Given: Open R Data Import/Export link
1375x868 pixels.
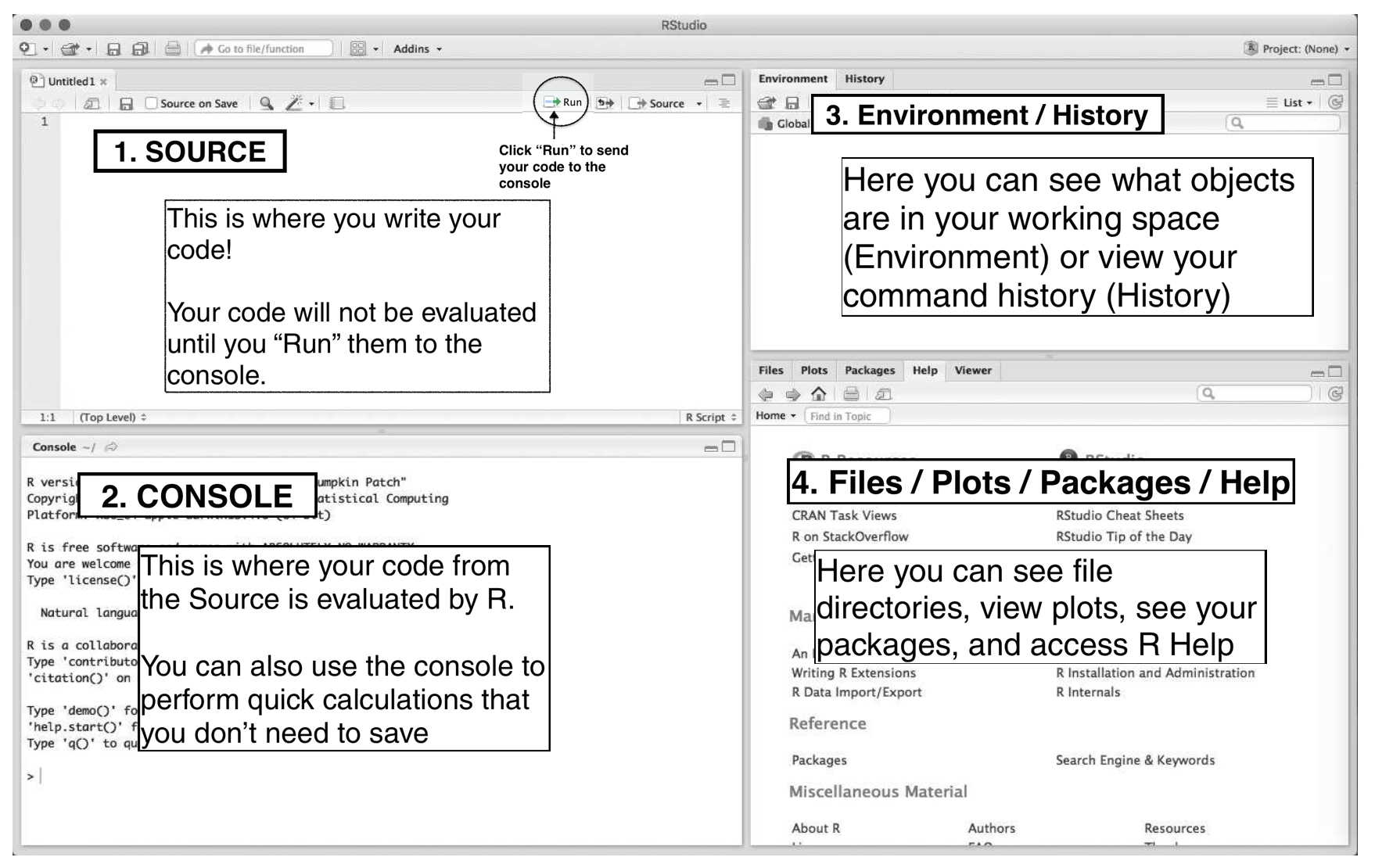Looking at the screenshot, I should [x=856, y=693].
